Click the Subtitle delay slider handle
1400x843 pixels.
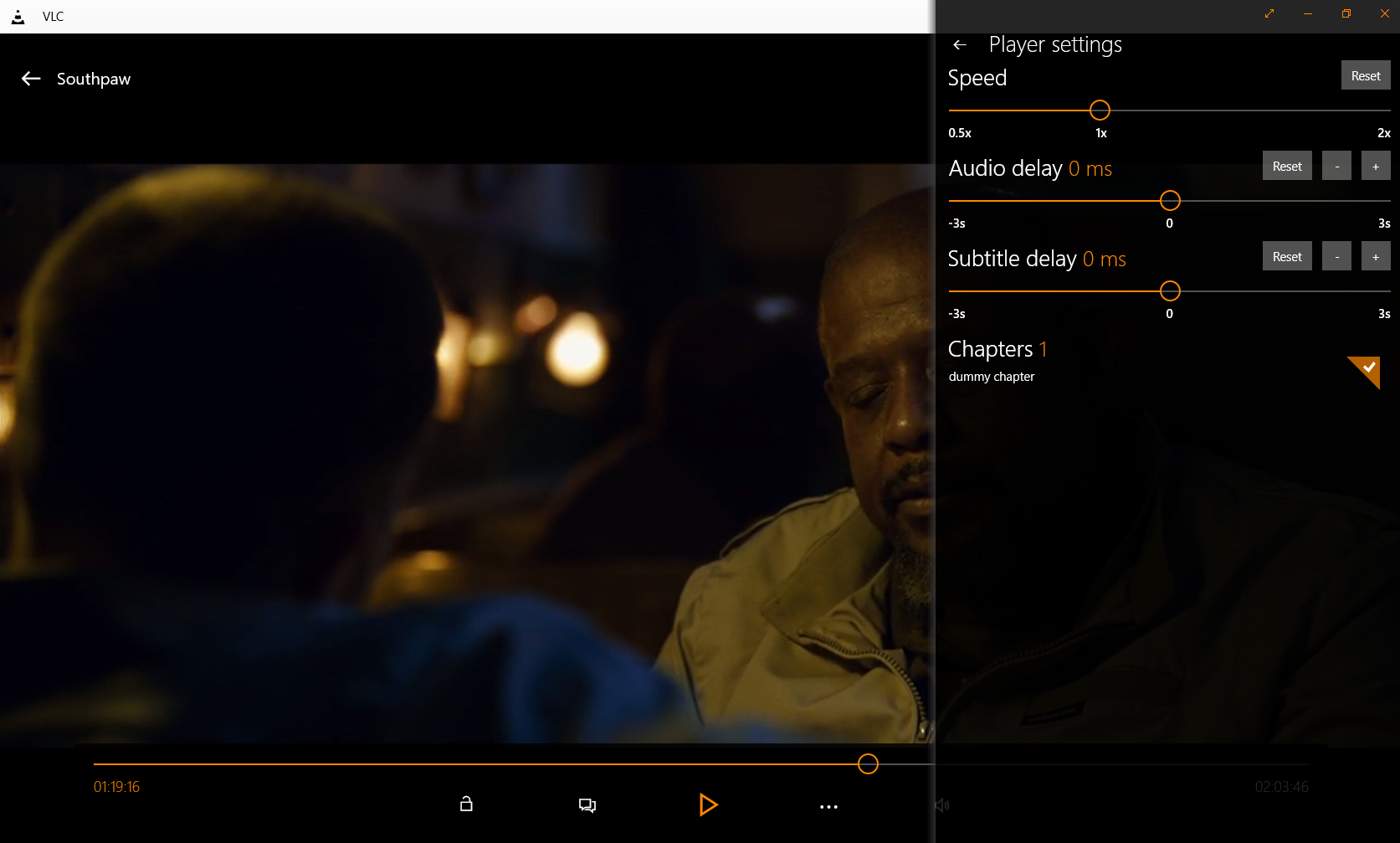point(1170,291)
